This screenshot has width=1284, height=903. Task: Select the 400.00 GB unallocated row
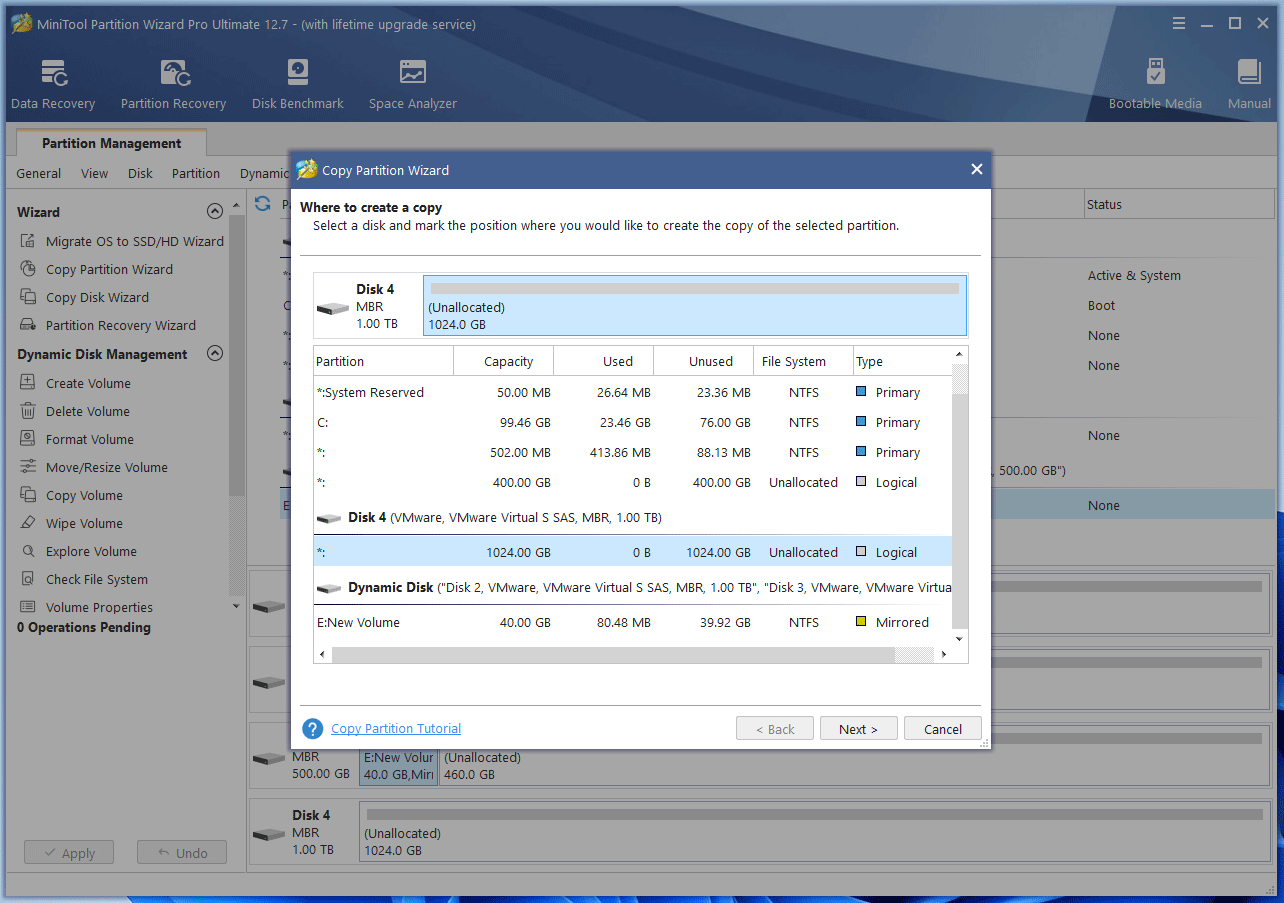(x=633, y=482)
